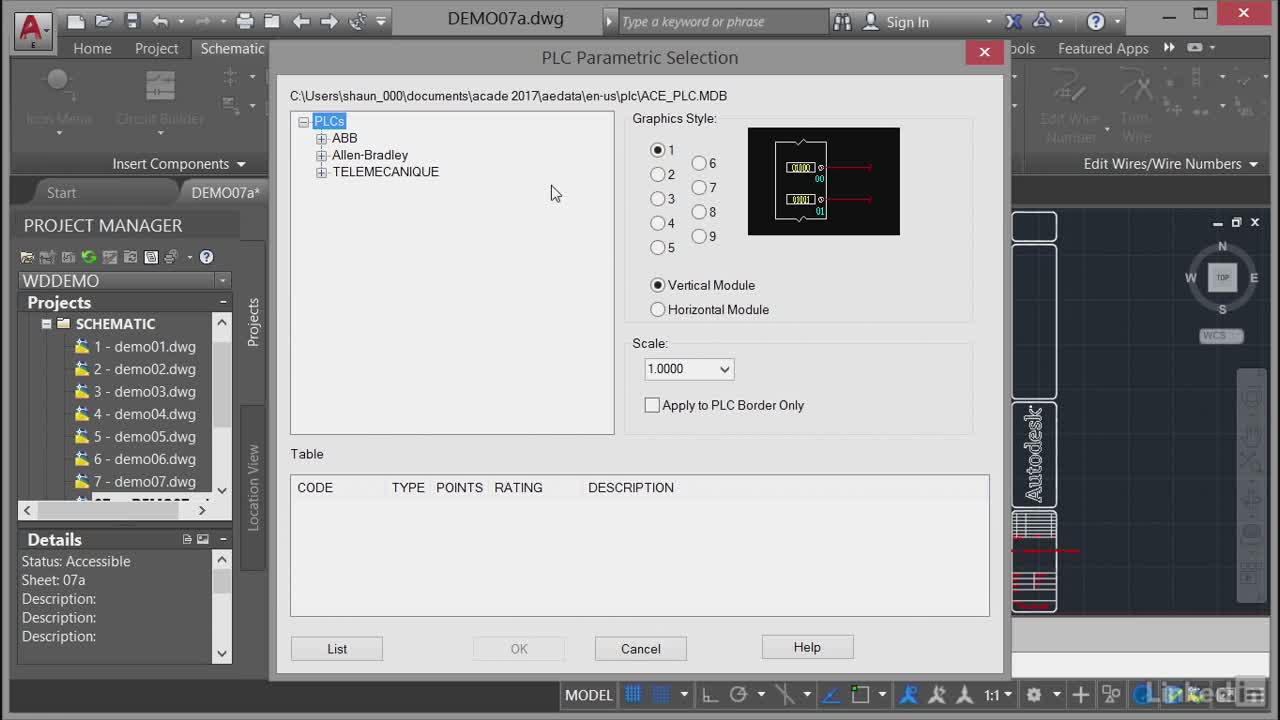Click the Previous project drawing left arrow
The width and height of the screenshot is (1280, 720).
pos(301,21)
